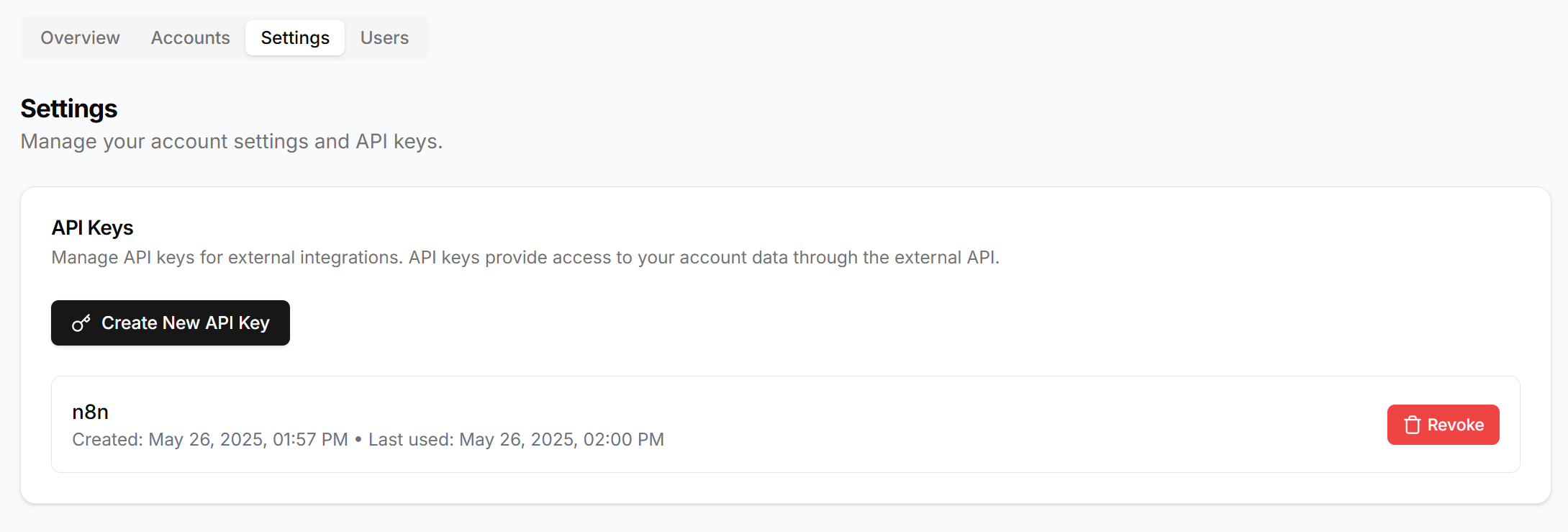Open the Overview tab
Screen dimensions: 1568x532
tap(80, 37)
